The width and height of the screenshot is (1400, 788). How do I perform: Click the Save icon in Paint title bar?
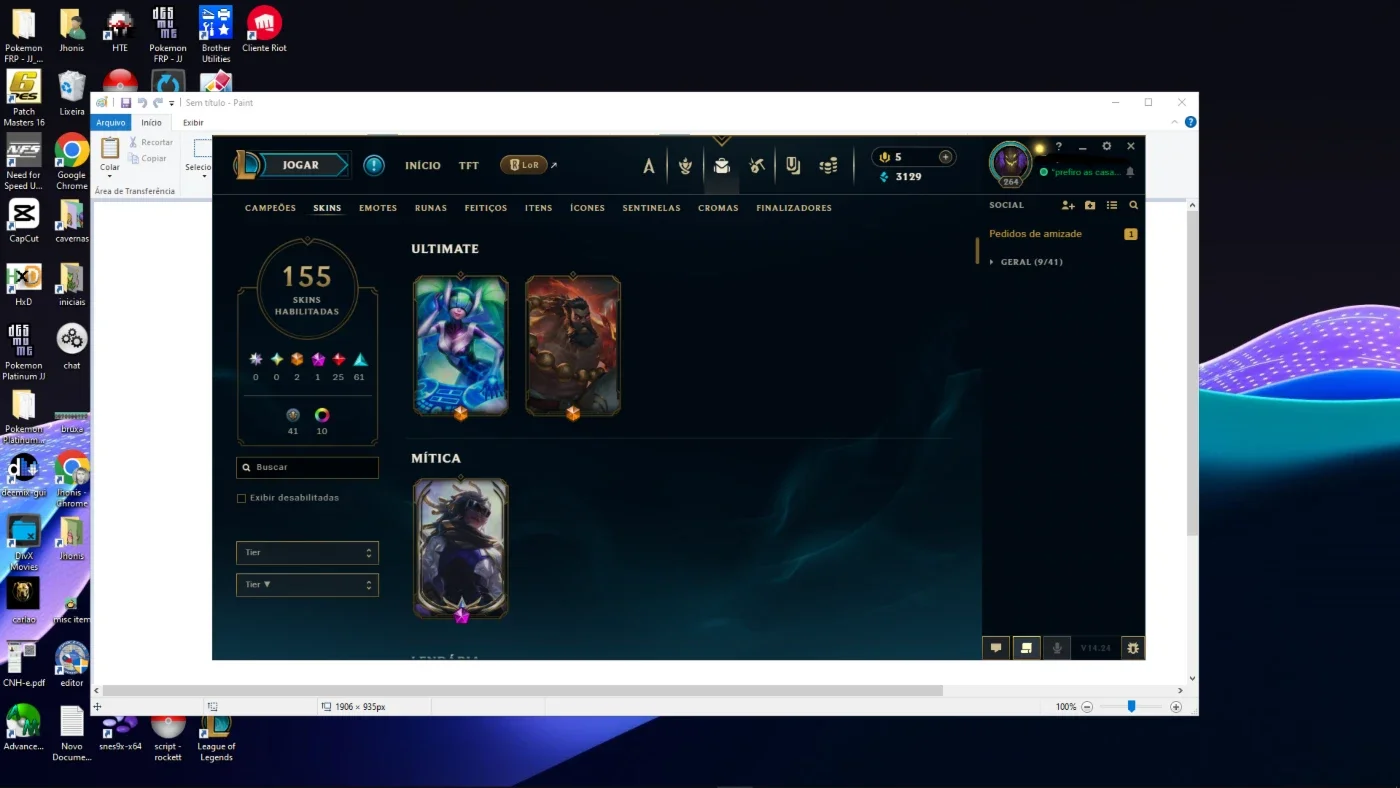coord(126,102)
